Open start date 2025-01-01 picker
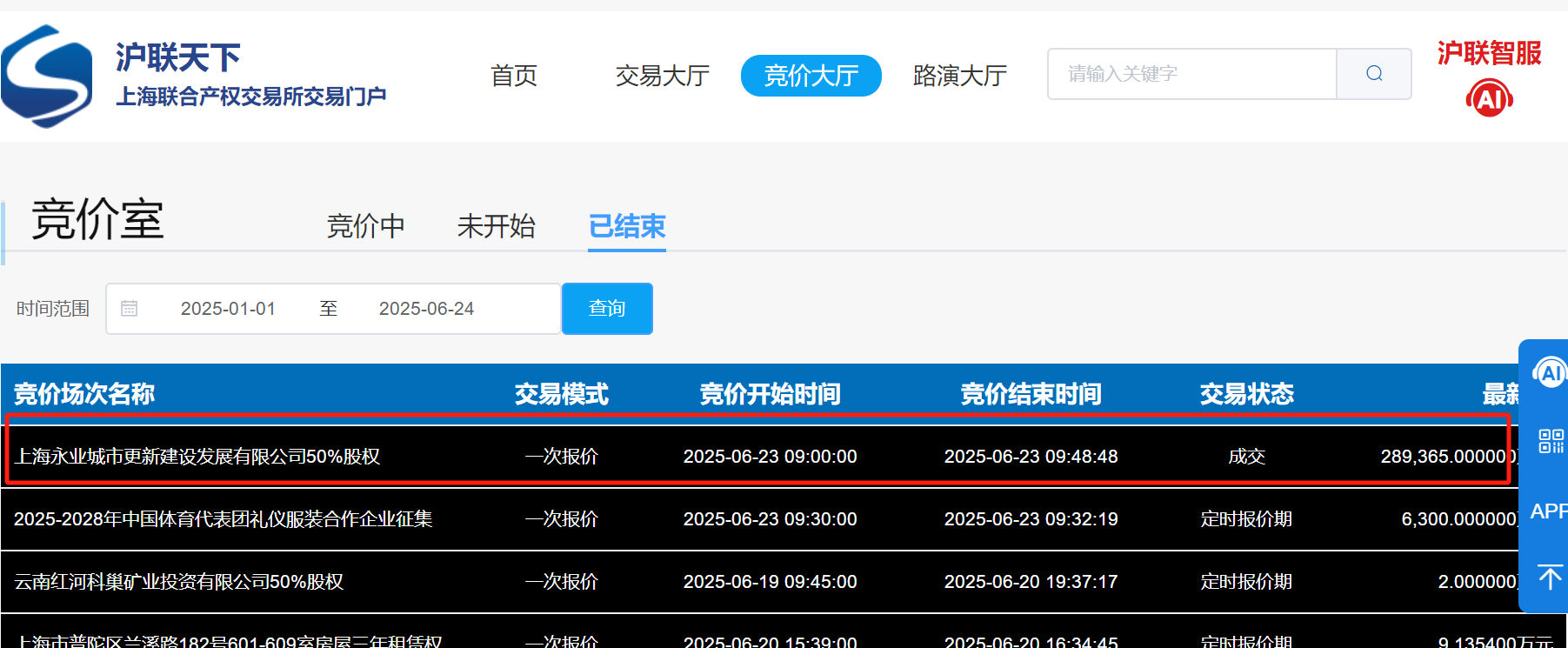Image resolution: width=1568 pixels, height=648 pixels. [228, 309]
